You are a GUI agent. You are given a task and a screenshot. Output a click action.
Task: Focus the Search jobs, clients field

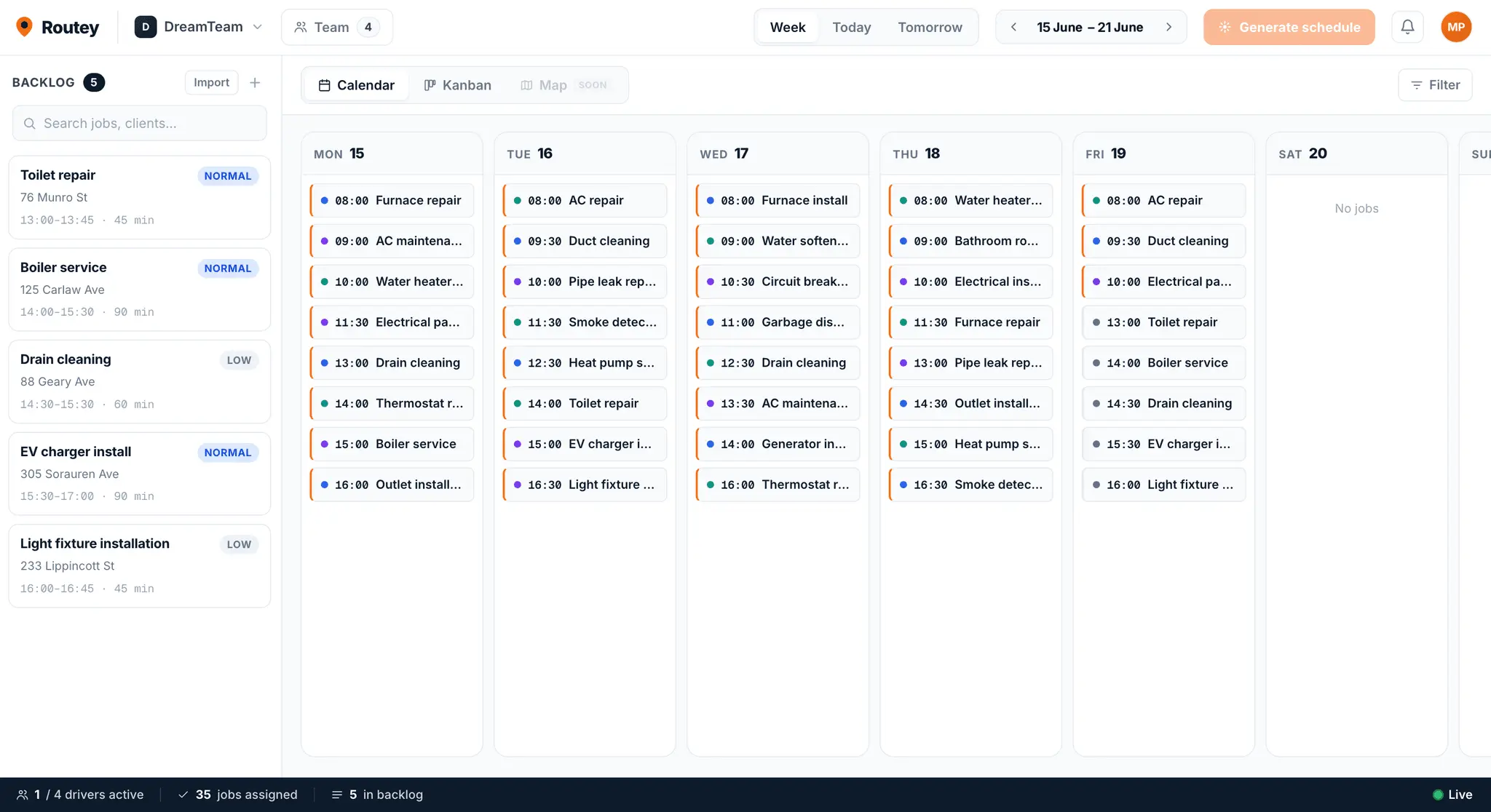[x=140, y=123]
